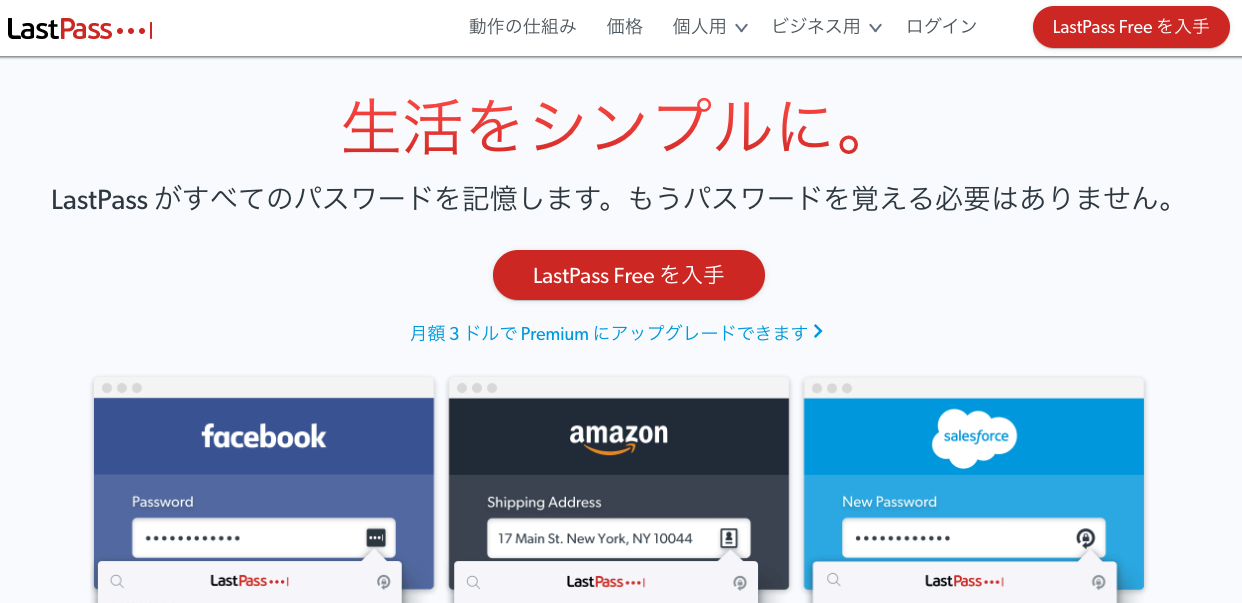Click the LastPass logo in header
This screenshot has height=603, width=1242.
click(x=80, y=29)
